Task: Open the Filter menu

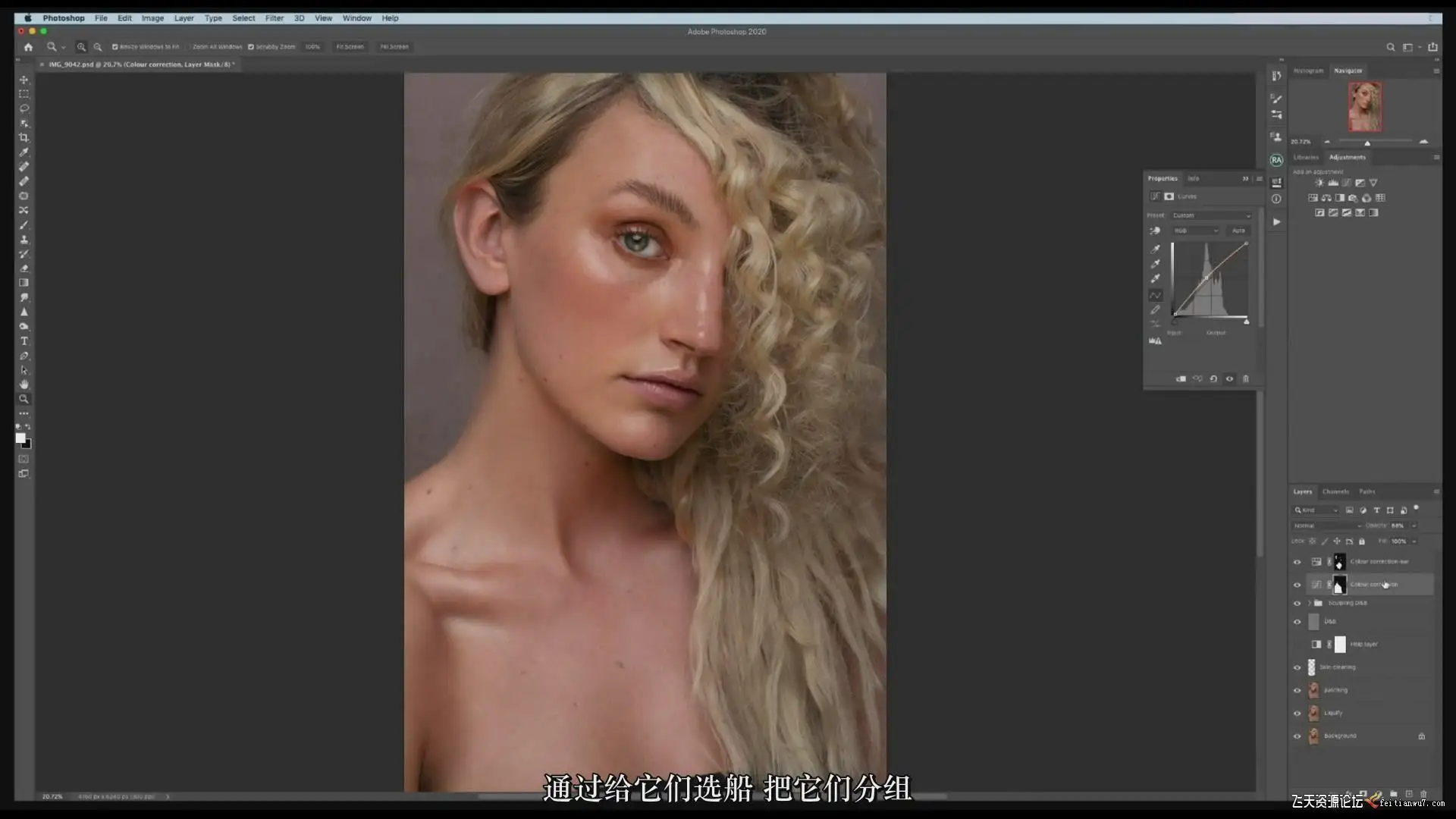Action: pyautogui.click(x=275, y=18)
